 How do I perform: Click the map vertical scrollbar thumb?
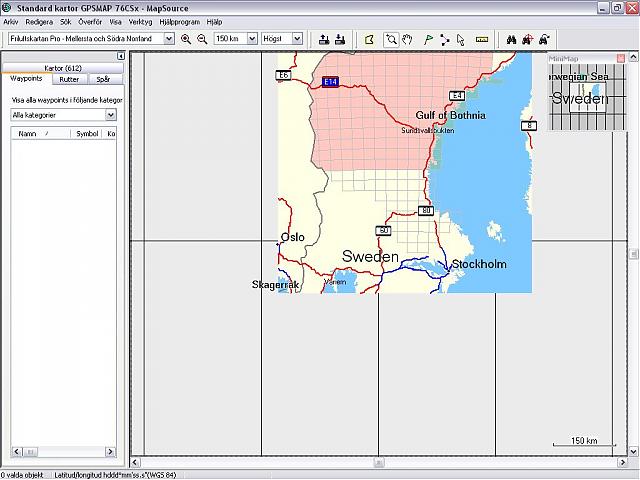pos(633,254)
